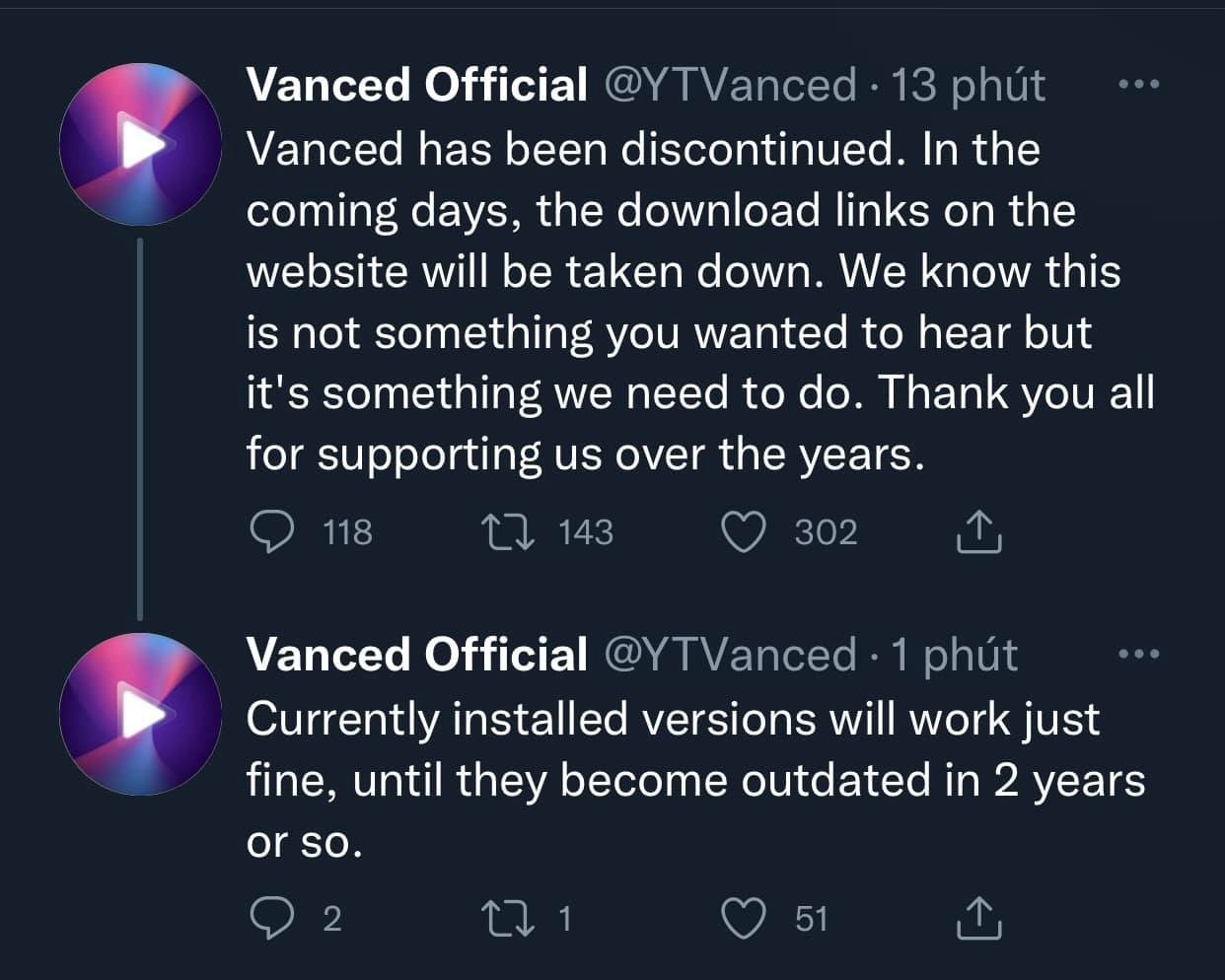Open 'Vanced Official' name on the second tweet
This screenshot has width=1225, height=980.
point(416,655)
